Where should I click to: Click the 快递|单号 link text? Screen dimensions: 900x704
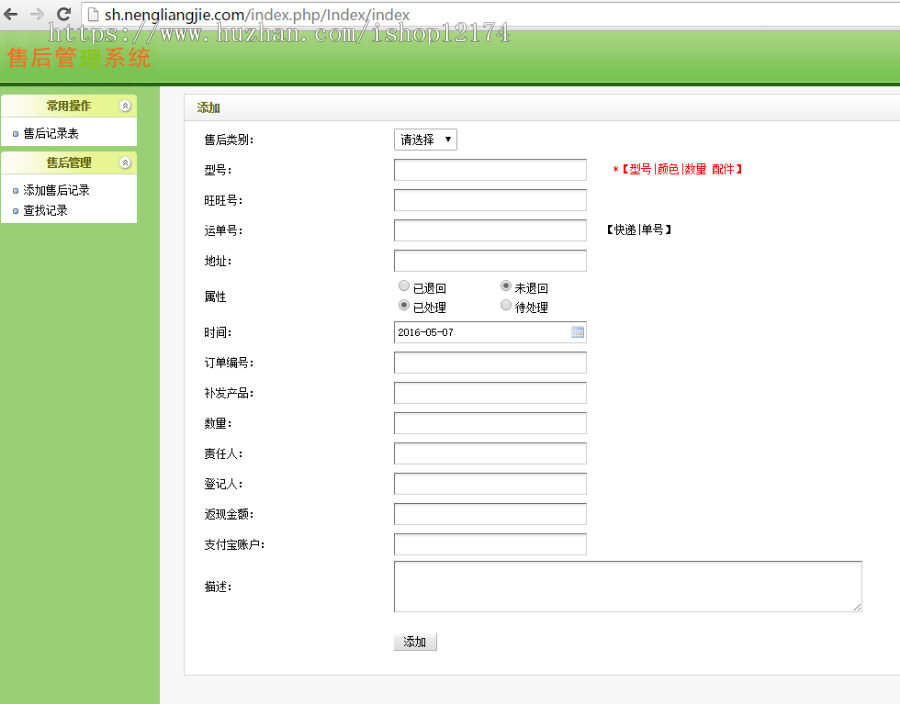point(639,230)
